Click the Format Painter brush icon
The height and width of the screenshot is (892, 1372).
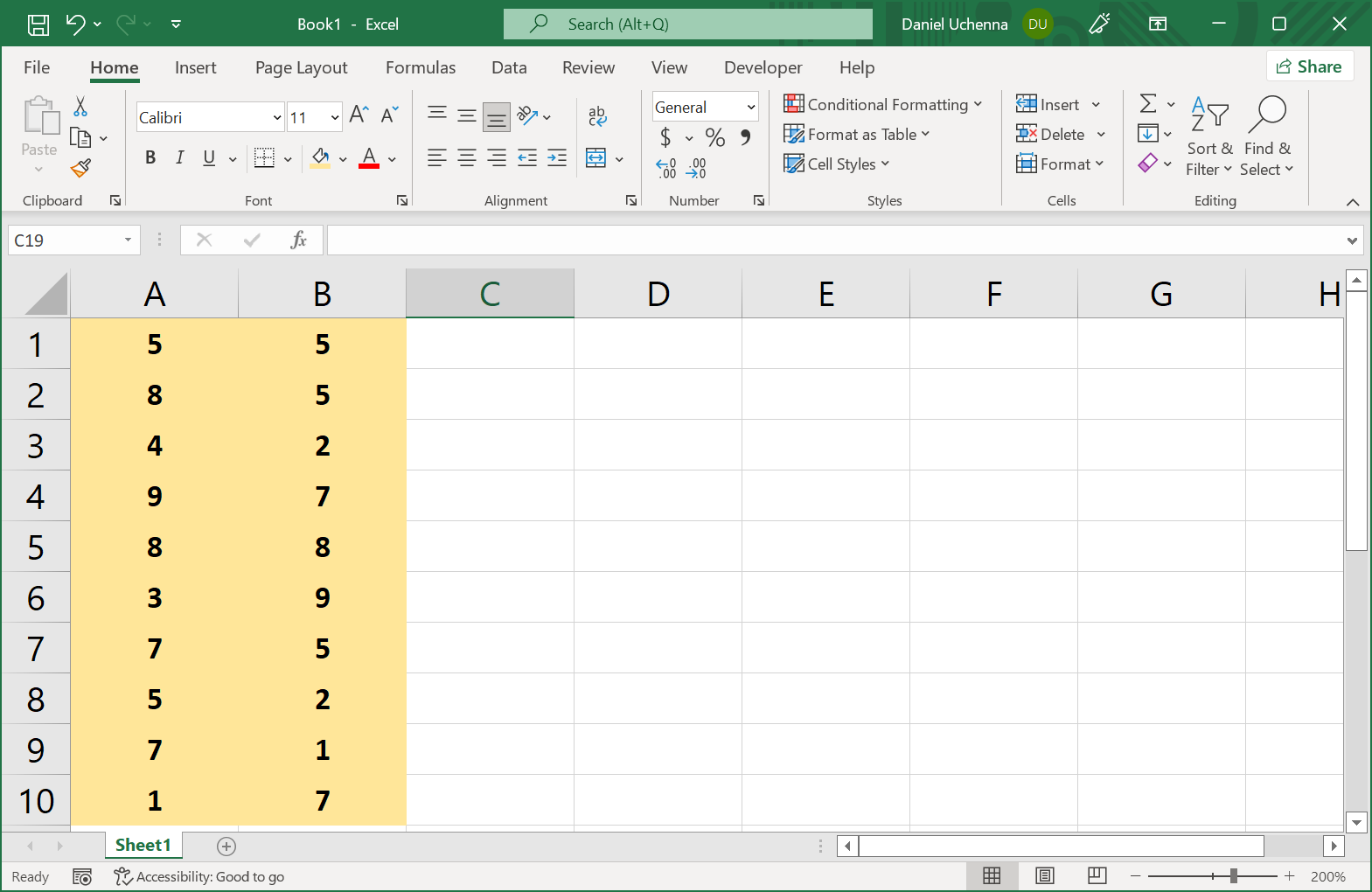click(x=81, y=168)
